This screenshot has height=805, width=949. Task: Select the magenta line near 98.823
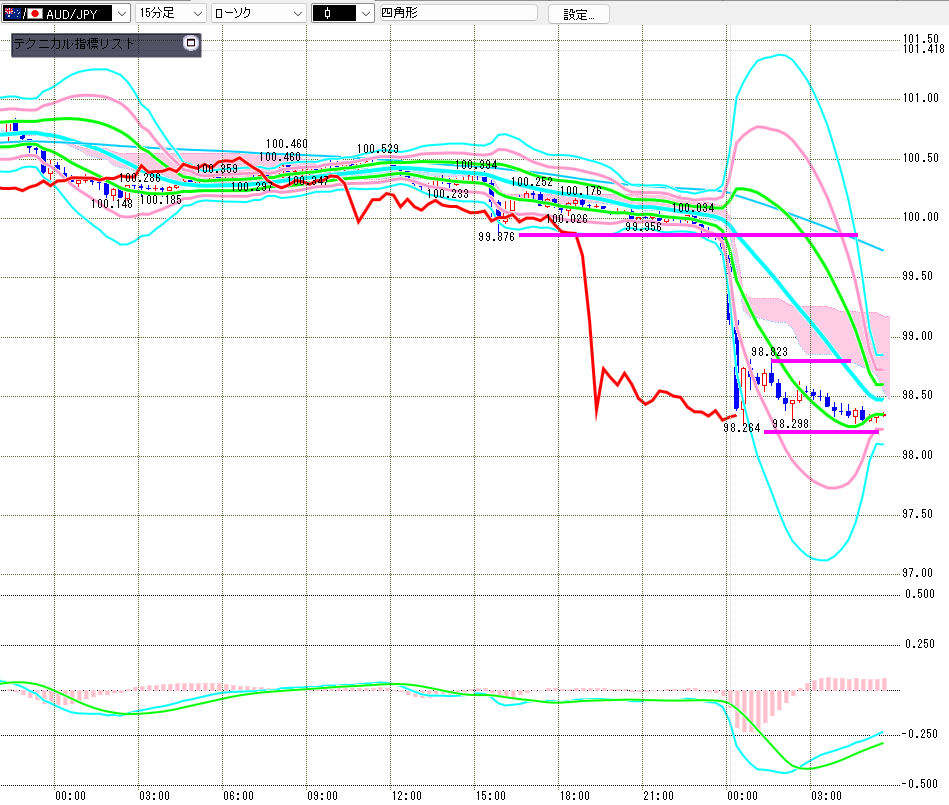(810, 360)
